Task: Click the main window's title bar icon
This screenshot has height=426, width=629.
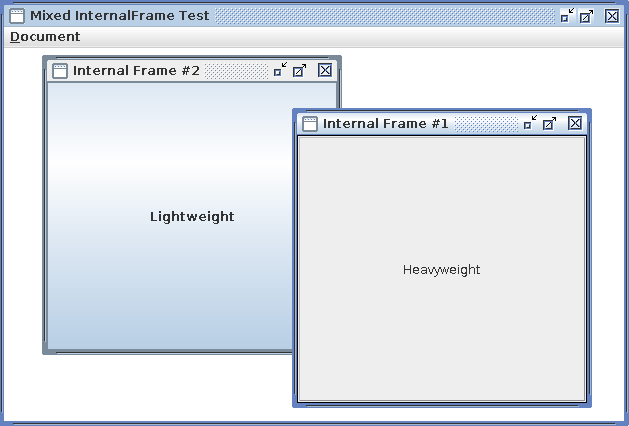Action: pyautogui.click(x=17, y=16)
